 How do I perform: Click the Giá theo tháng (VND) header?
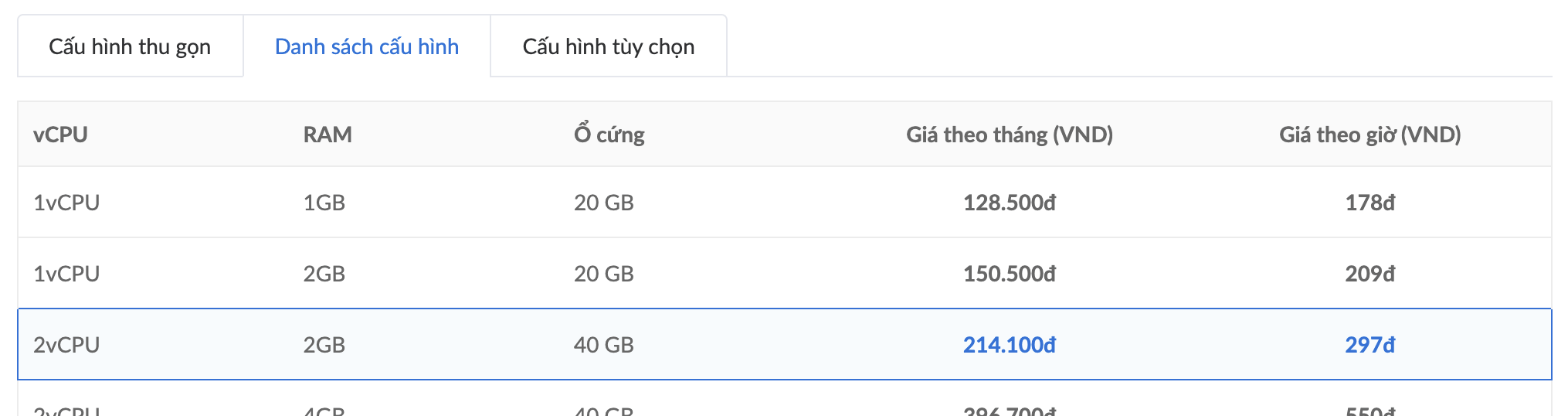coord(1010,135)
